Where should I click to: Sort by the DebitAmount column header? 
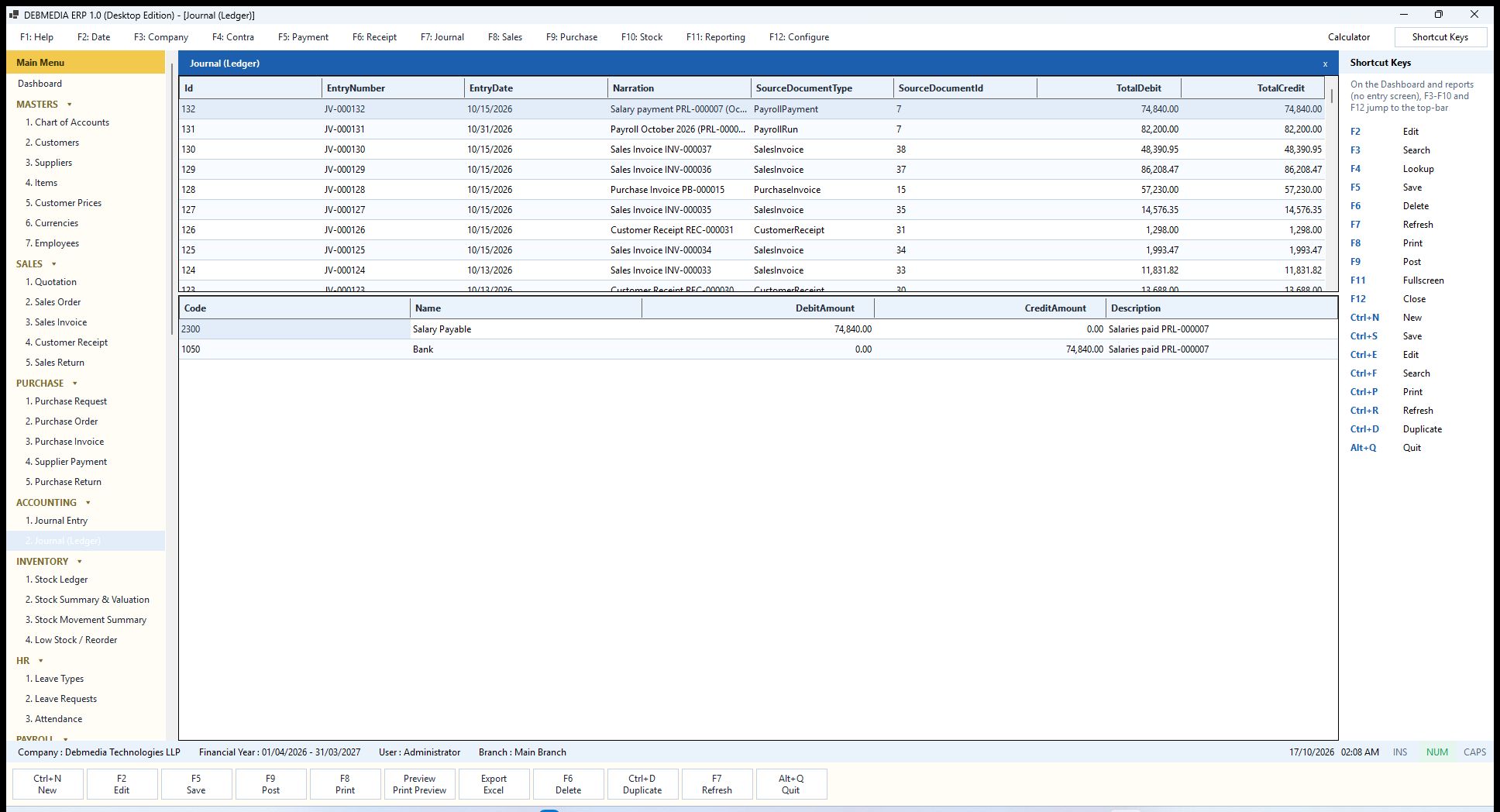tap(759, 308)
